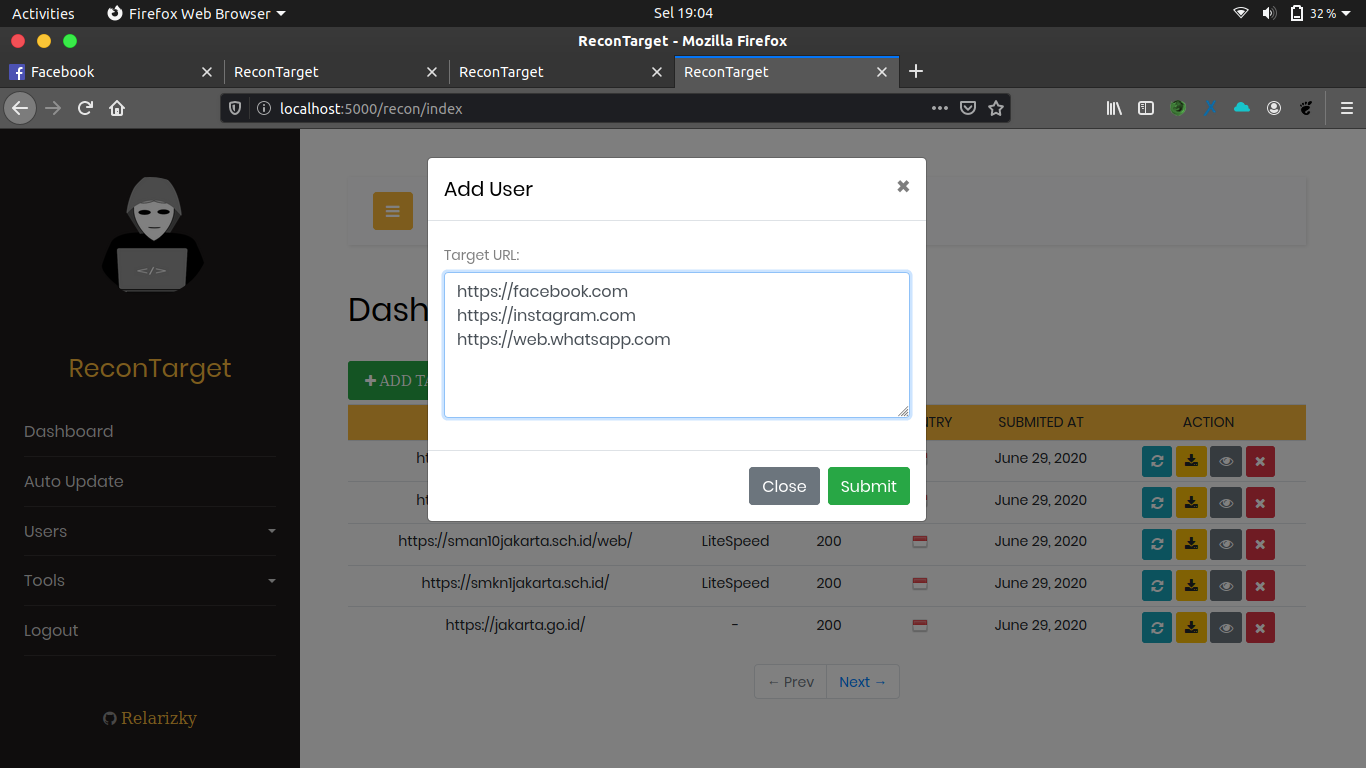Click the green hexagon extension icon
This screenshot has width=1366, height=768.
(1178, 108)
